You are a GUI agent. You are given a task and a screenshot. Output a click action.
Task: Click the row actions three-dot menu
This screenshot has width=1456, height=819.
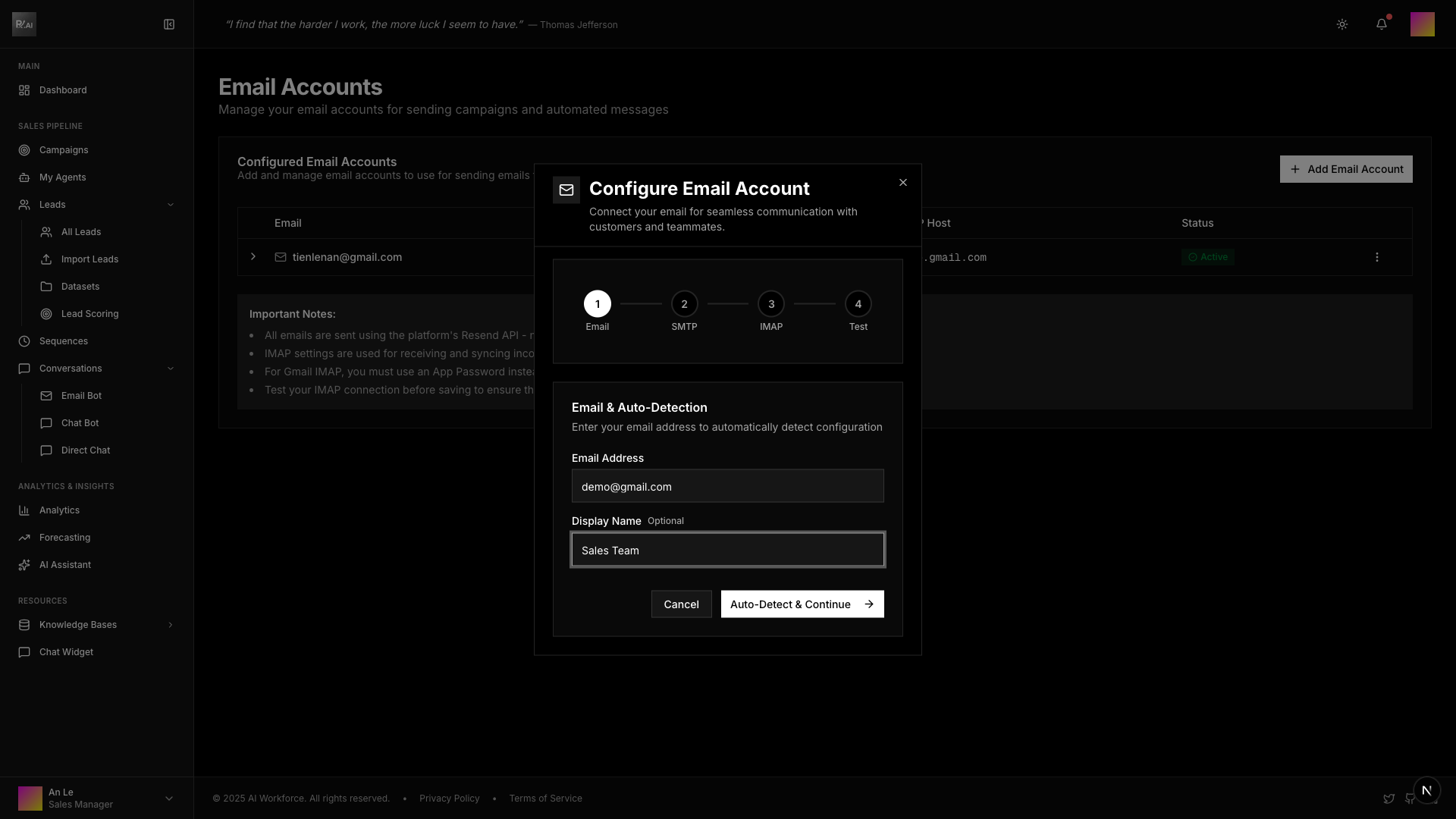(x=1377, y=257)
